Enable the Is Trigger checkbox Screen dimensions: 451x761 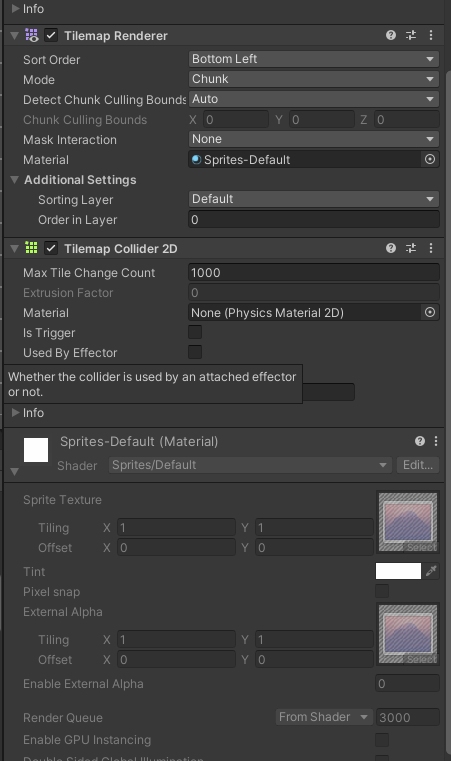[195, 332]
